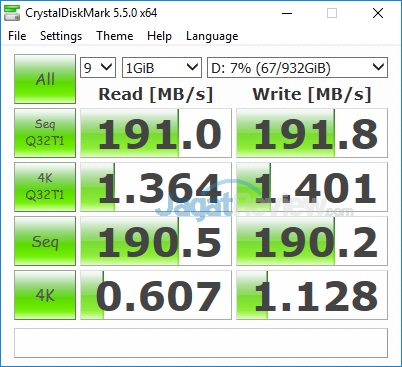Start the plain 4K test
This screenshot has height=367, width=402.
click(x=45, y=295)
